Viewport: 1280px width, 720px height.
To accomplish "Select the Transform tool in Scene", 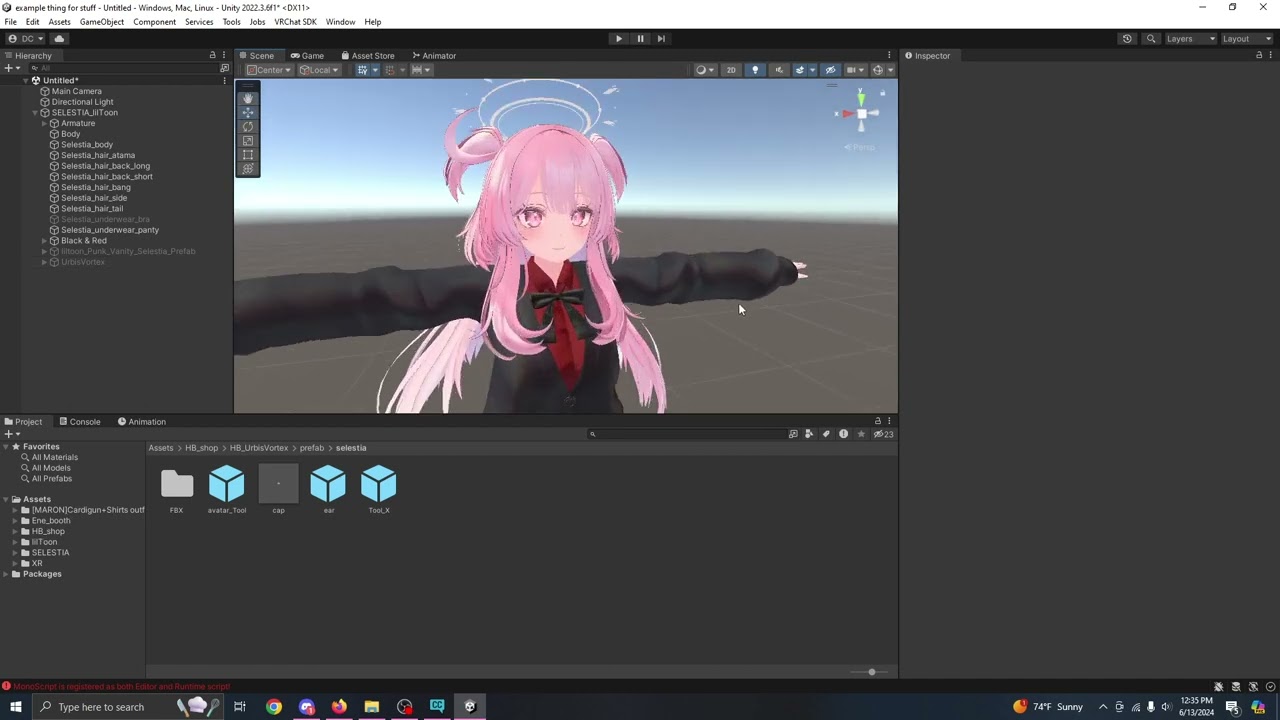I will point(248,169).
